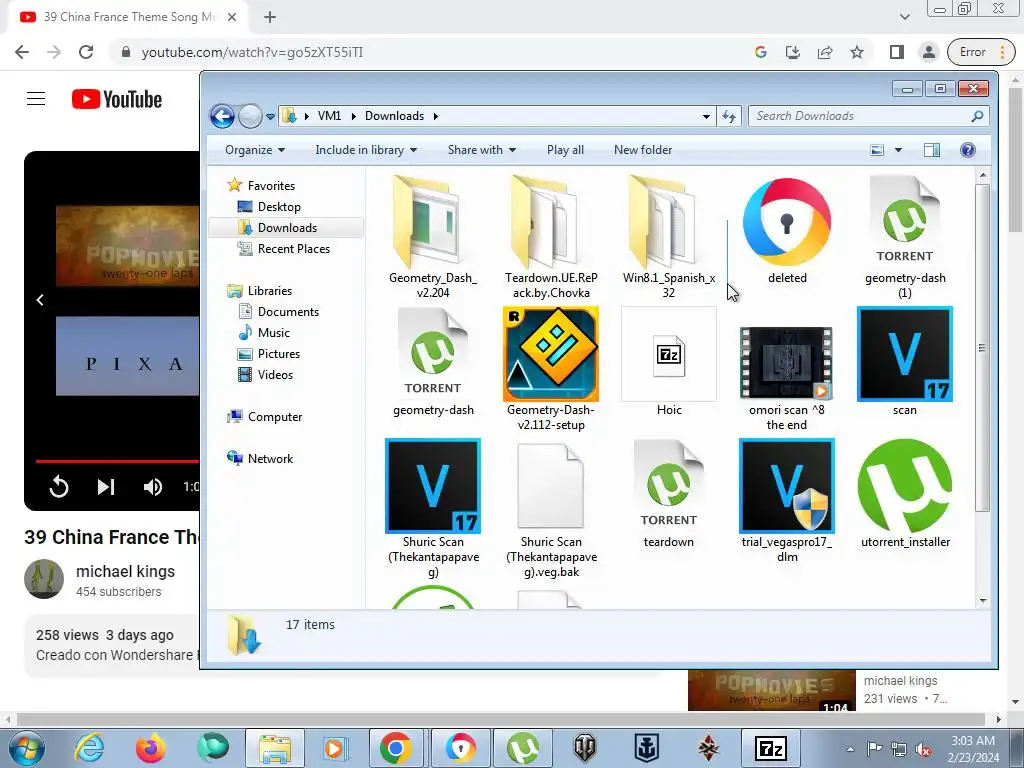Open Chrome side panel icon
Screen dimensions: 1024x768
tap(897, 52)
